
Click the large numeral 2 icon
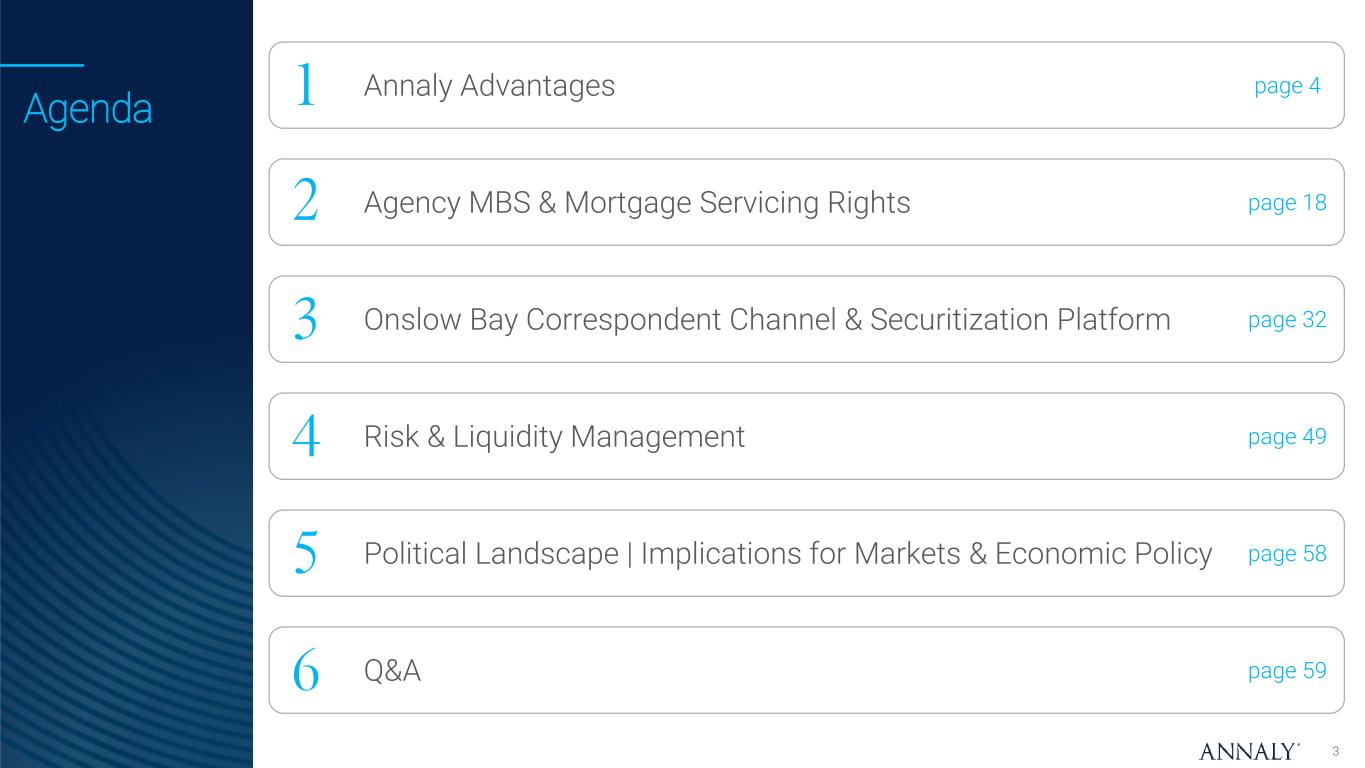[x=305, y=203]
